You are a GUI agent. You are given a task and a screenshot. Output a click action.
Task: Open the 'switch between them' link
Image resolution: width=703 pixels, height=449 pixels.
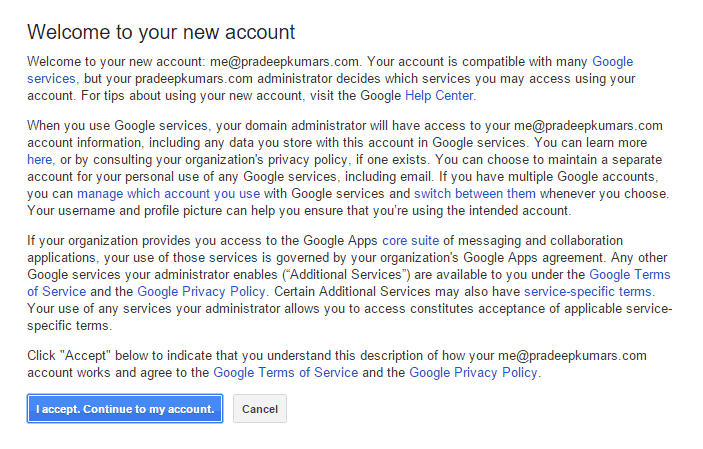coord(475,193)
